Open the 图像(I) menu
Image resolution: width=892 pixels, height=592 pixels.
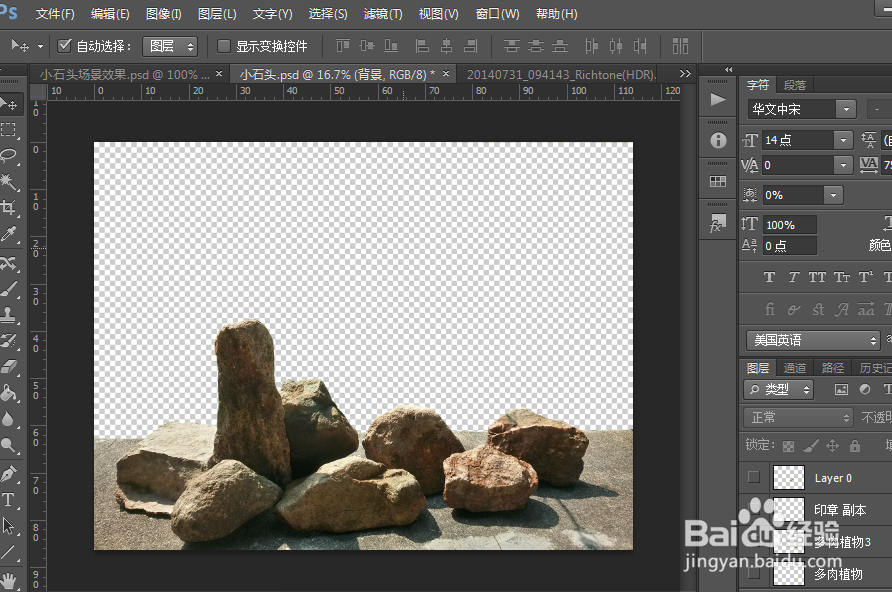coord(163,14)
